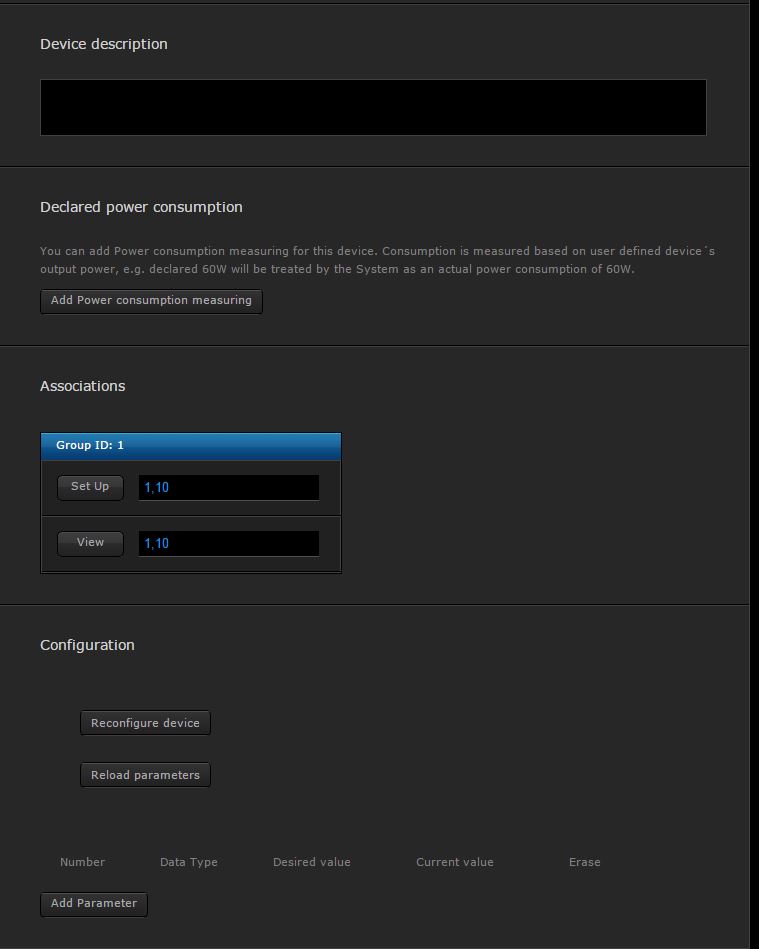Click the Device description text box
The image size is (759, 949).
tap(373, 107)
